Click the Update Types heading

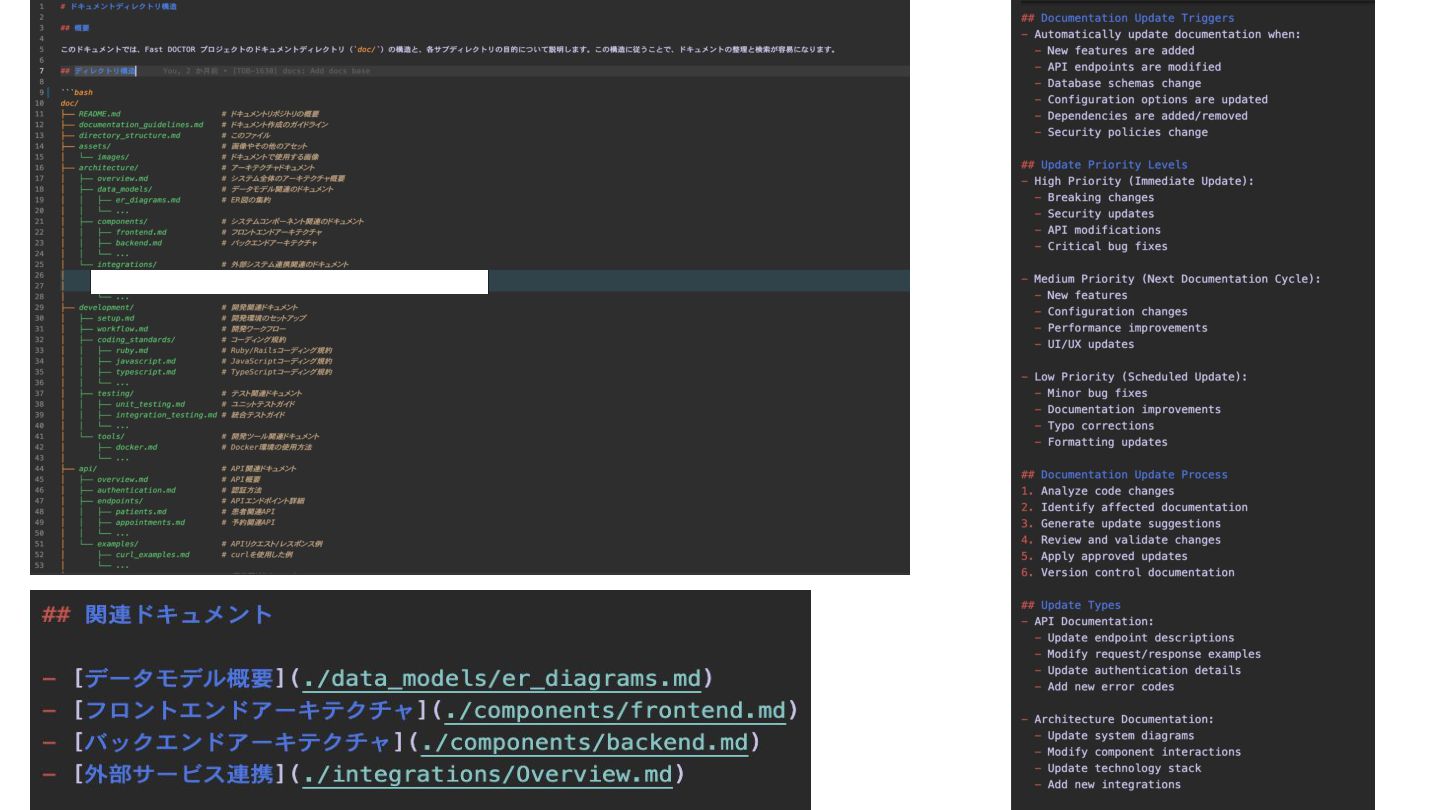tap(1080, 605)
